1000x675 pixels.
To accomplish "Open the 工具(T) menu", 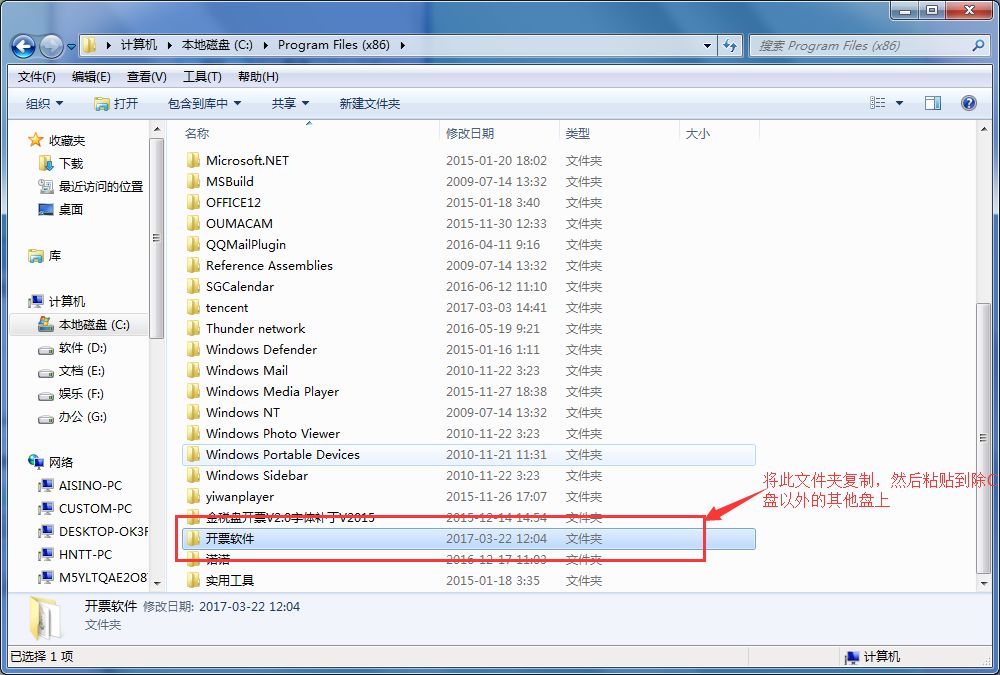I will pos(202,77).
